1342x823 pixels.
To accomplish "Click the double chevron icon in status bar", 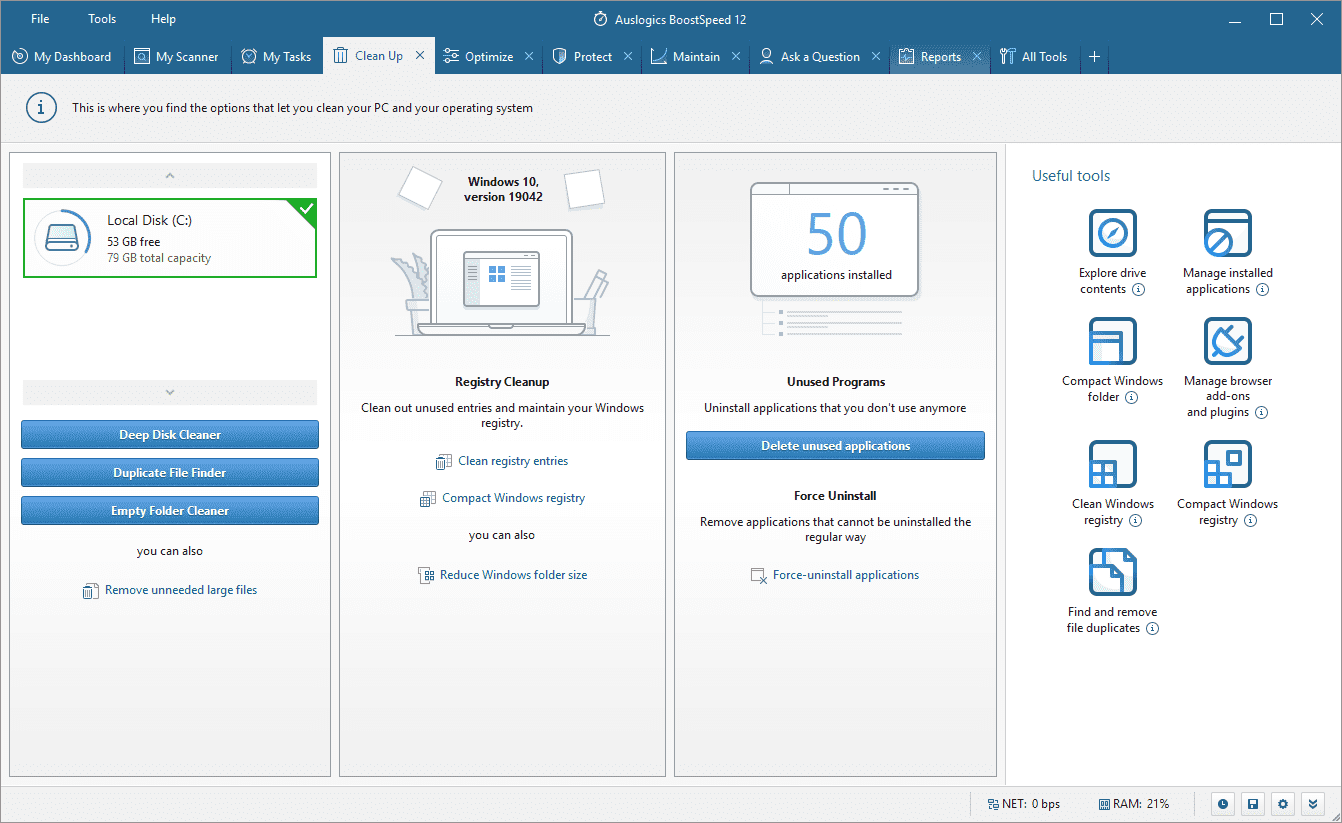I will pos(1314,804).
